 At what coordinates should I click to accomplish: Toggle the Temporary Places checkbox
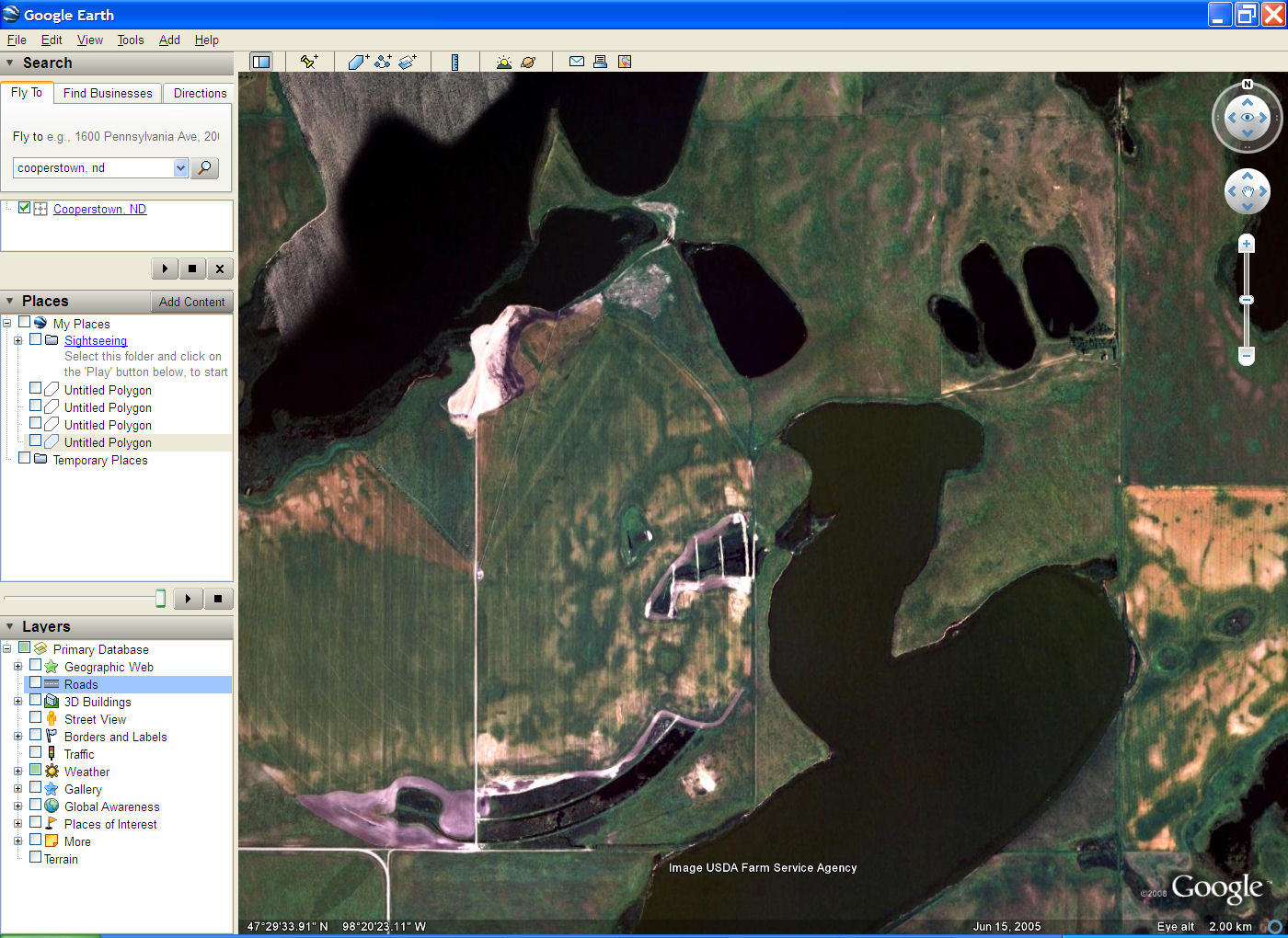coord(25,458)
